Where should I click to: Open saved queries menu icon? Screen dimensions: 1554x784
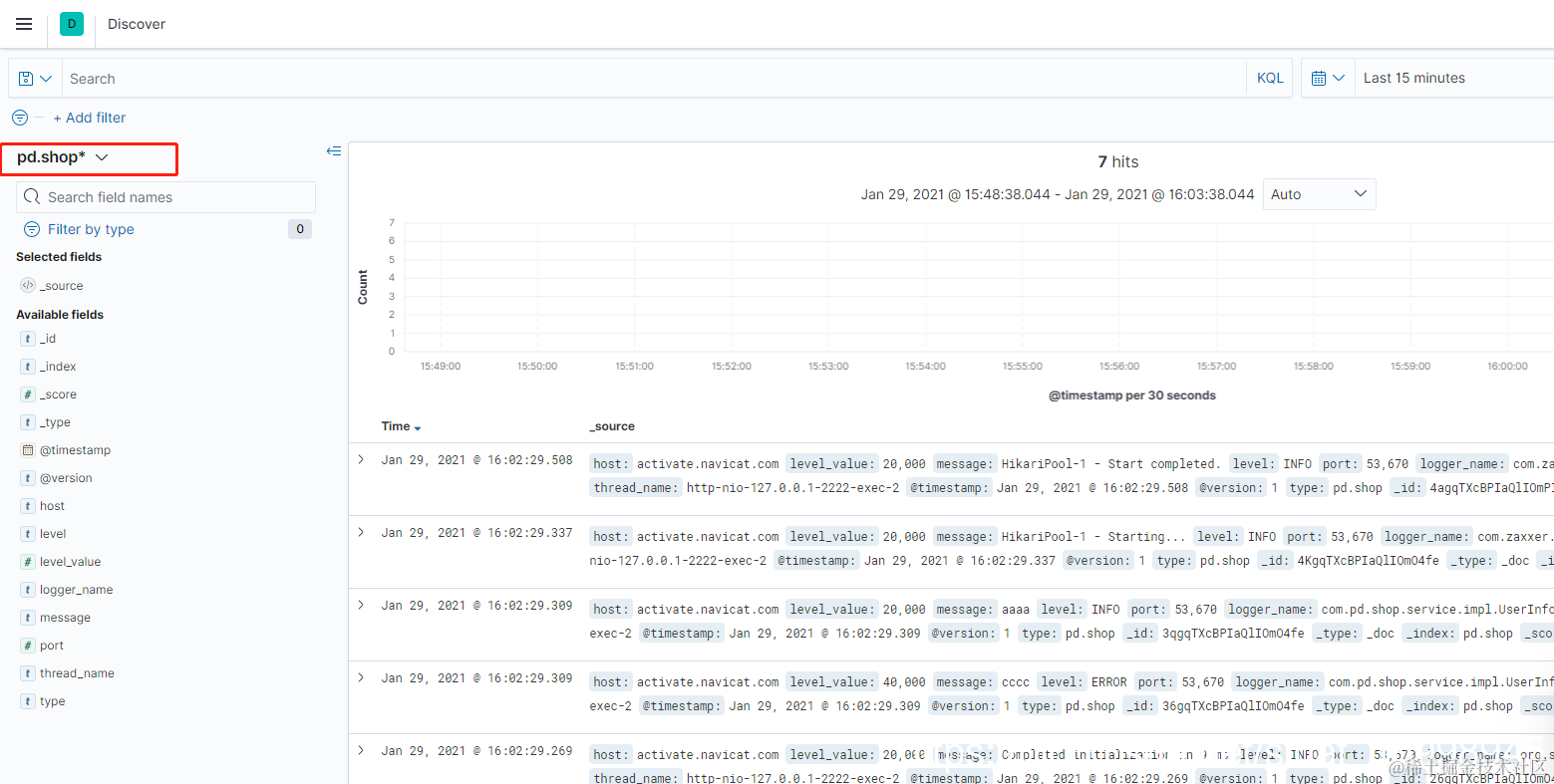pos(35,79)
